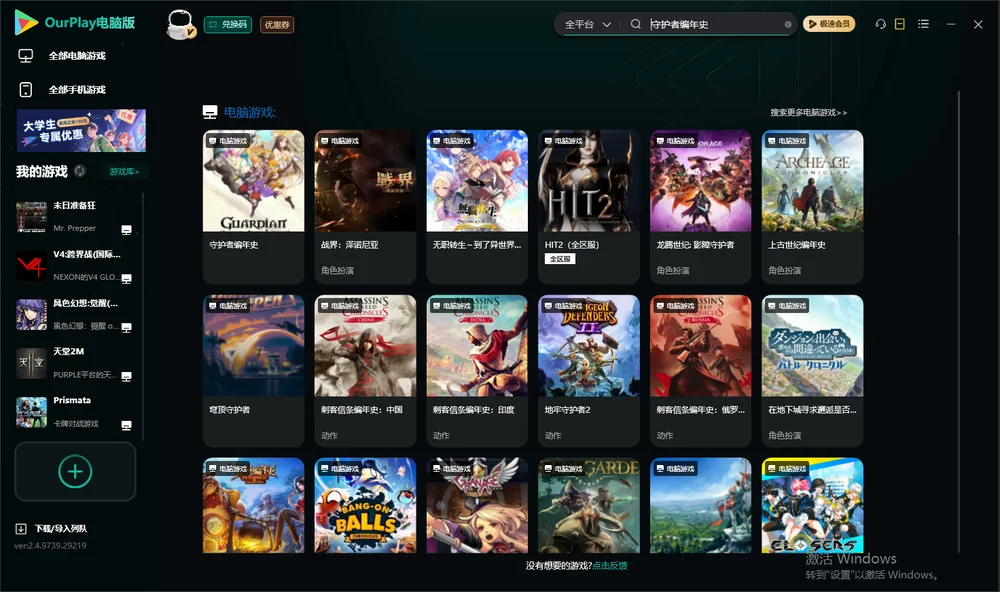Open the 游戏库> link
Viewport: 1000px width, 592px height.
coord(124,172)
